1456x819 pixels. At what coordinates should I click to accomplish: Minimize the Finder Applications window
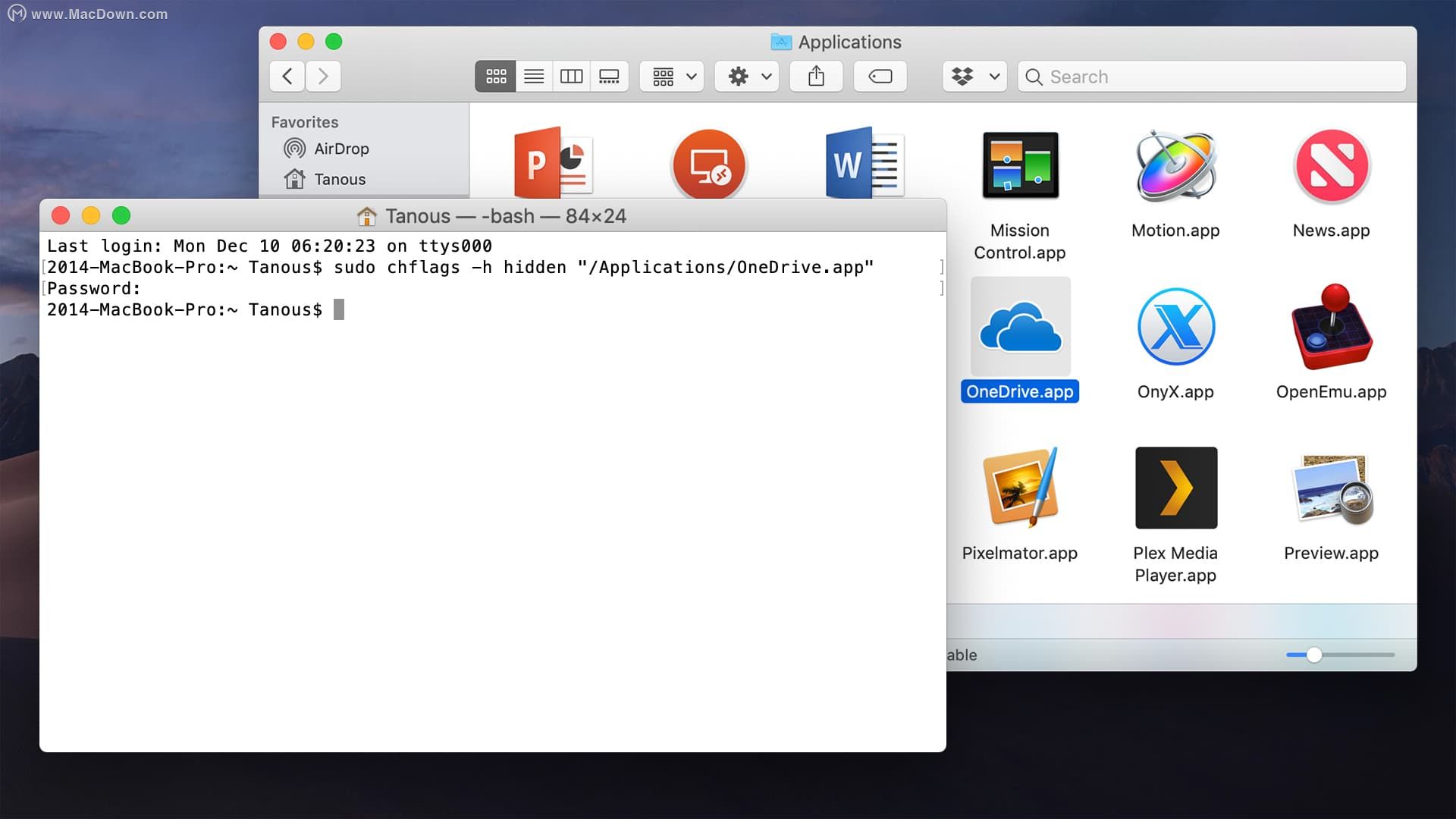tap(306, 42)
